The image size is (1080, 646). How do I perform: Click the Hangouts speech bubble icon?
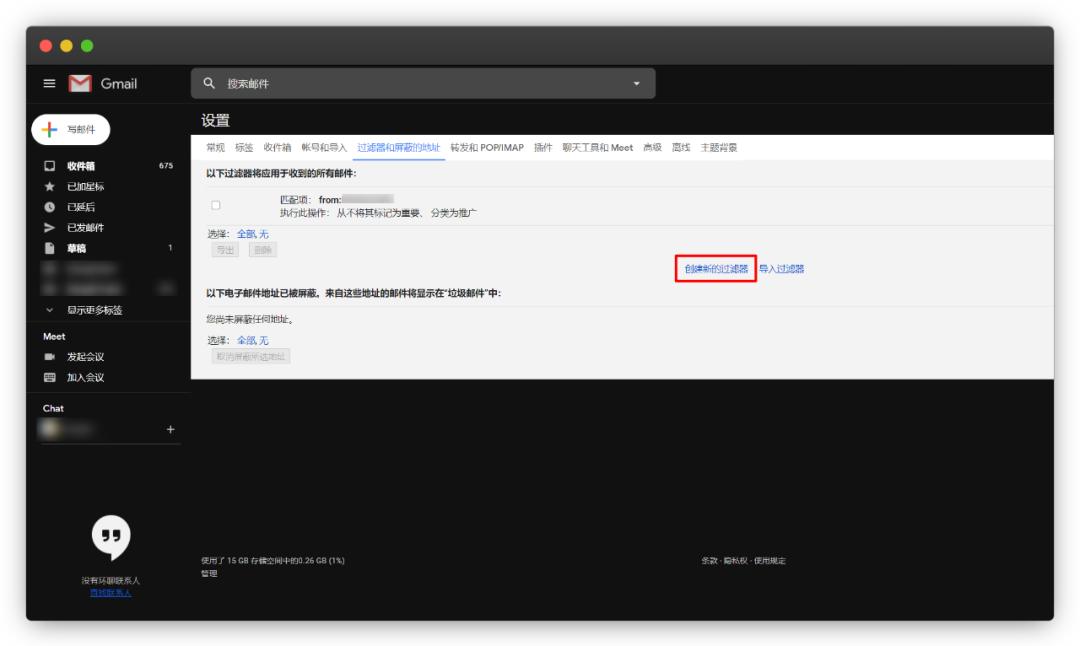tap(110, 536)
